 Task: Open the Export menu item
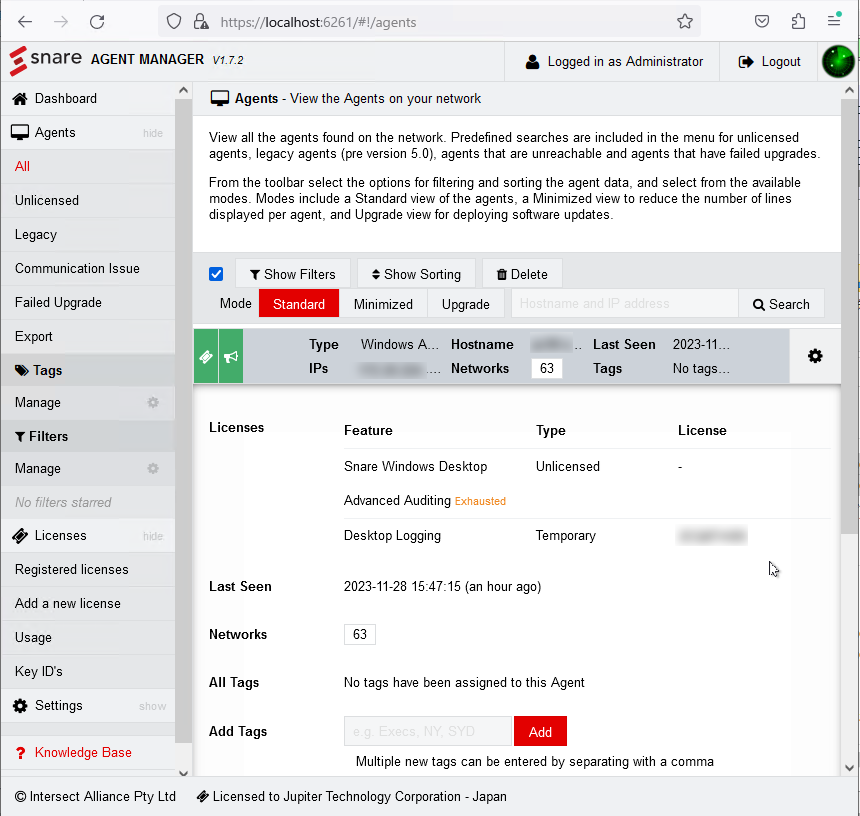(x=88, y=337)
